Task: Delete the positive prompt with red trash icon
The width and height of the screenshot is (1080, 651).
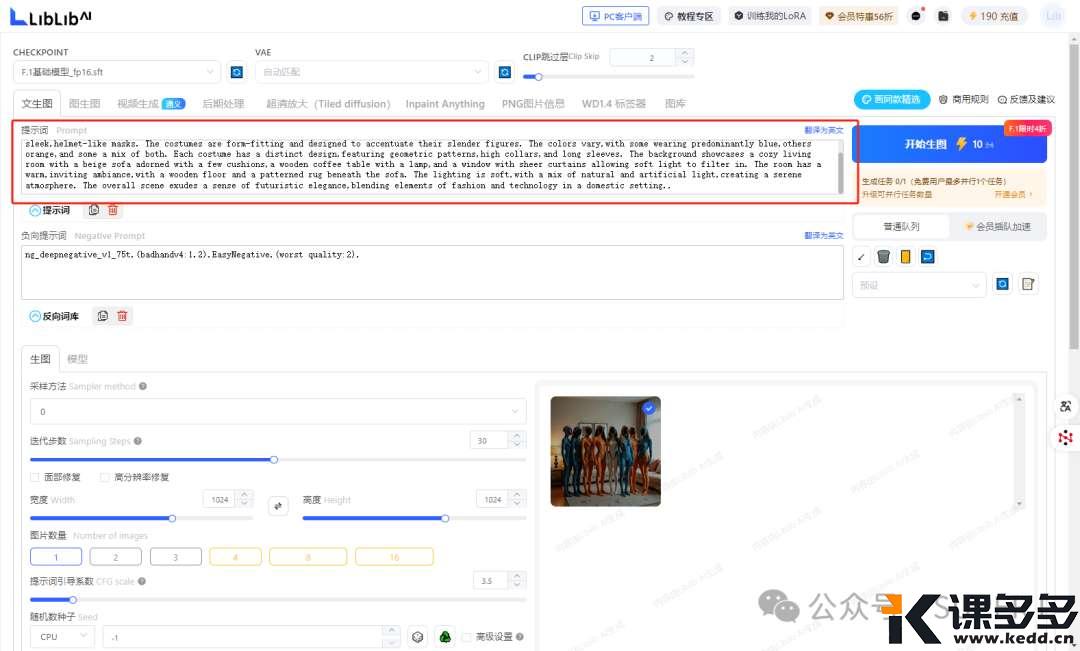Action: [113, 210]
